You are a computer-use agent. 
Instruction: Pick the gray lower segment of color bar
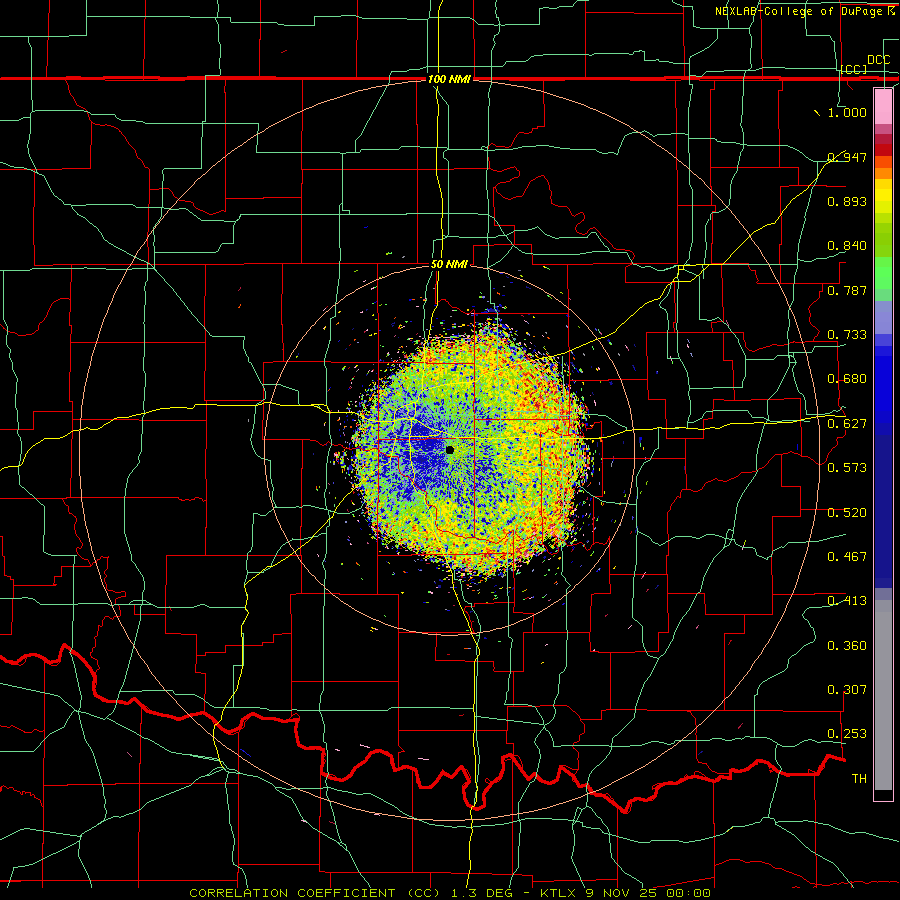point(883,695)
